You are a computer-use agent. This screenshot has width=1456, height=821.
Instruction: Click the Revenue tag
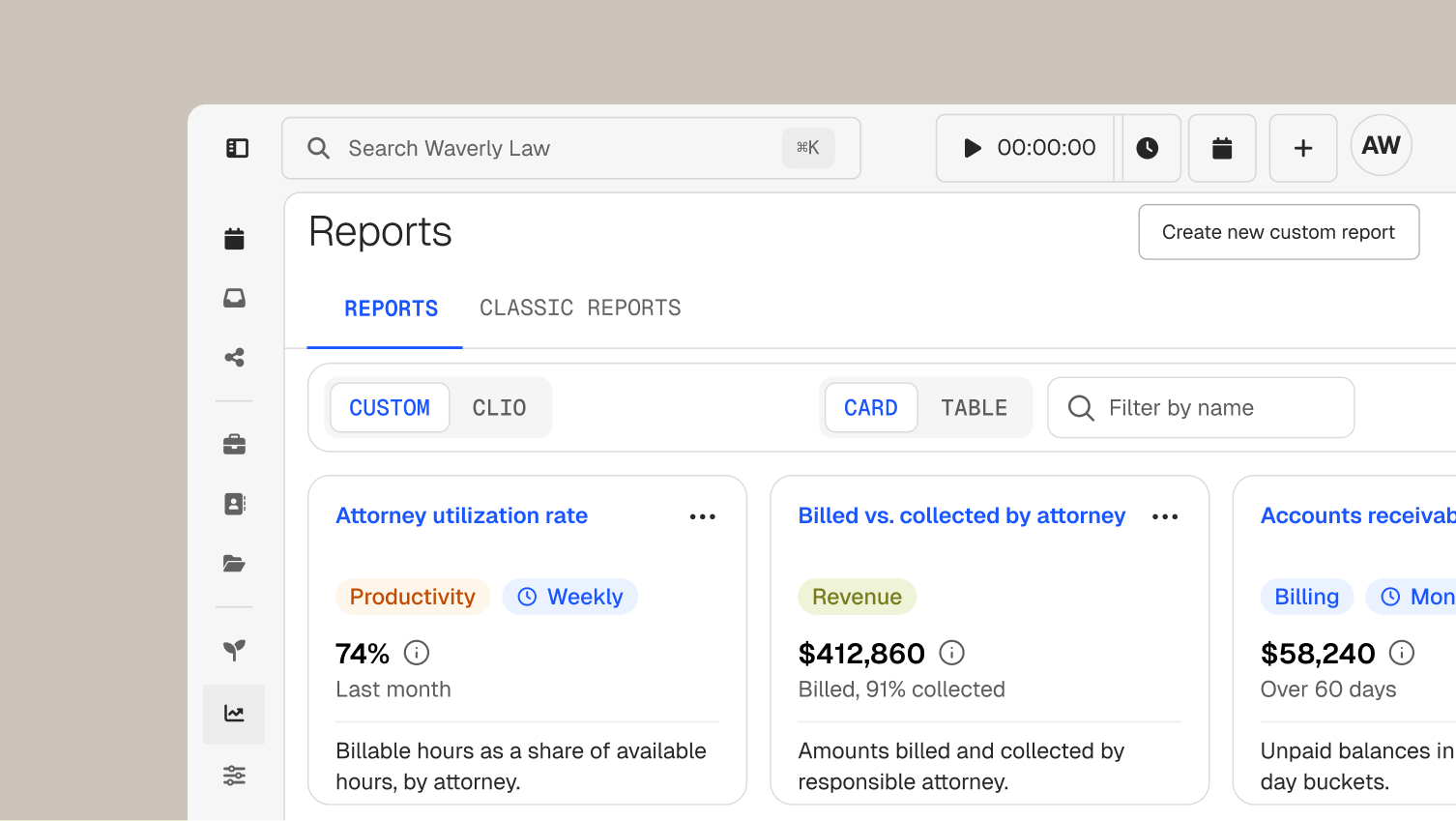pos(858,597)
